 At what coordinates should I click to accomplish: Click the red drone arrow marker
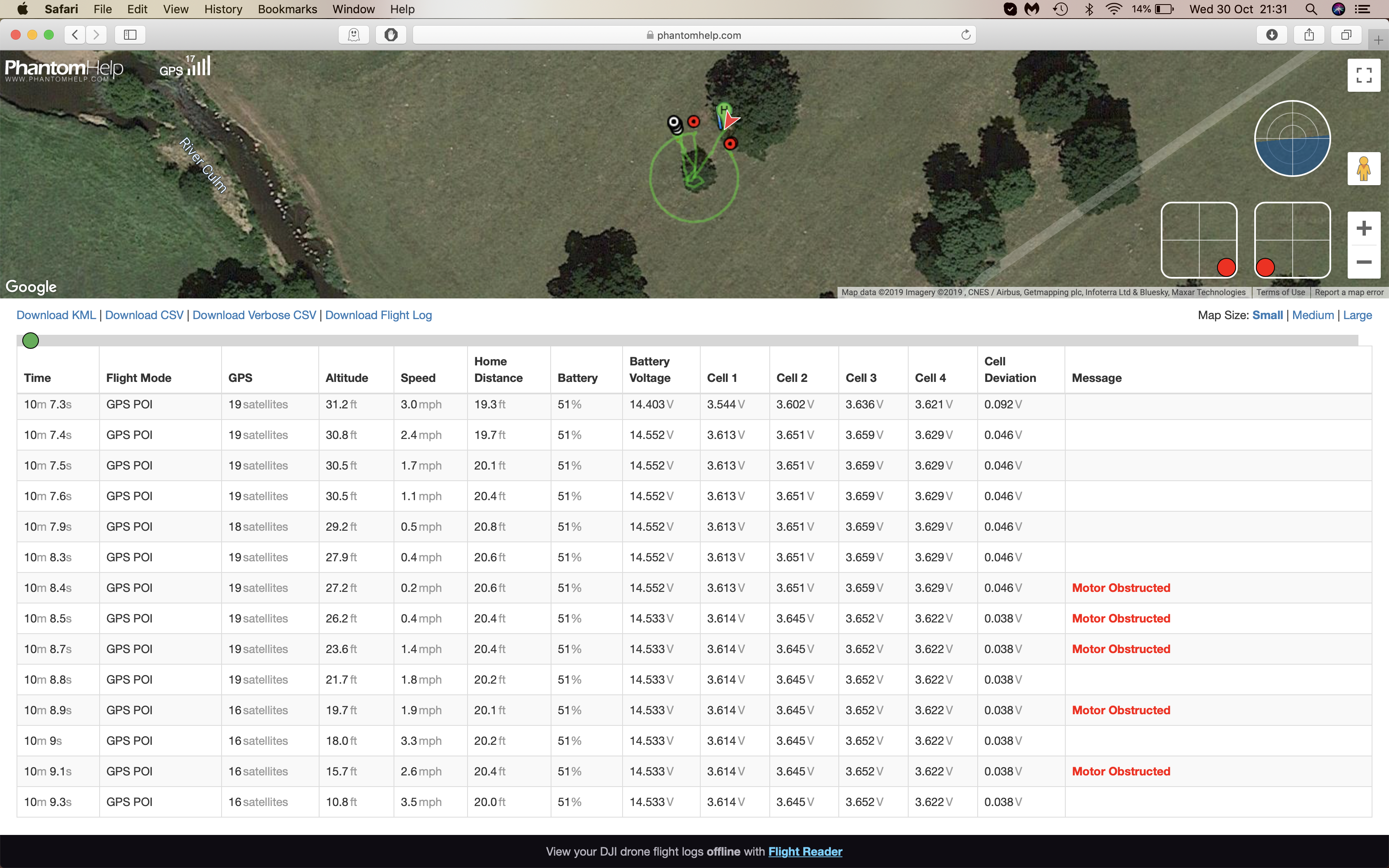click(730, 120)
